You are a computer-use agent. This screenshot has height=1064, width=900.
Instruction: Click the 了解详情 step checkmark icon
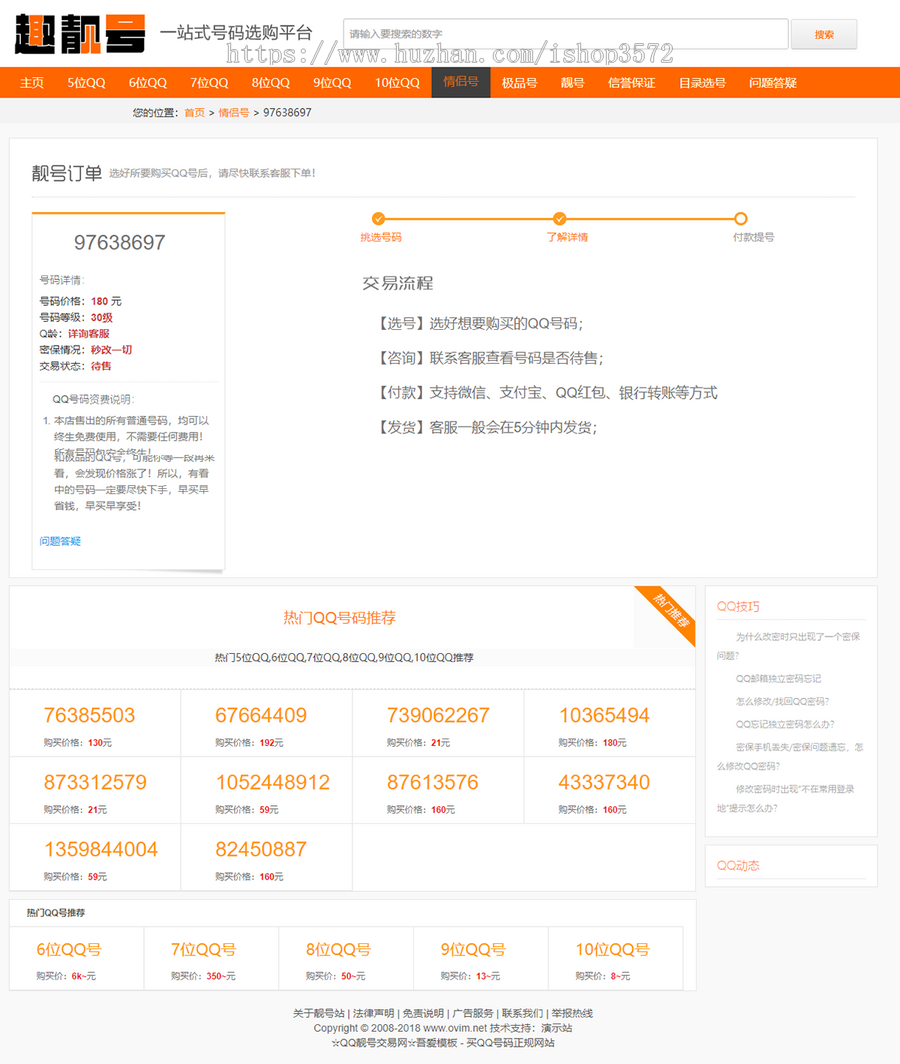click(x=560, y=219)
